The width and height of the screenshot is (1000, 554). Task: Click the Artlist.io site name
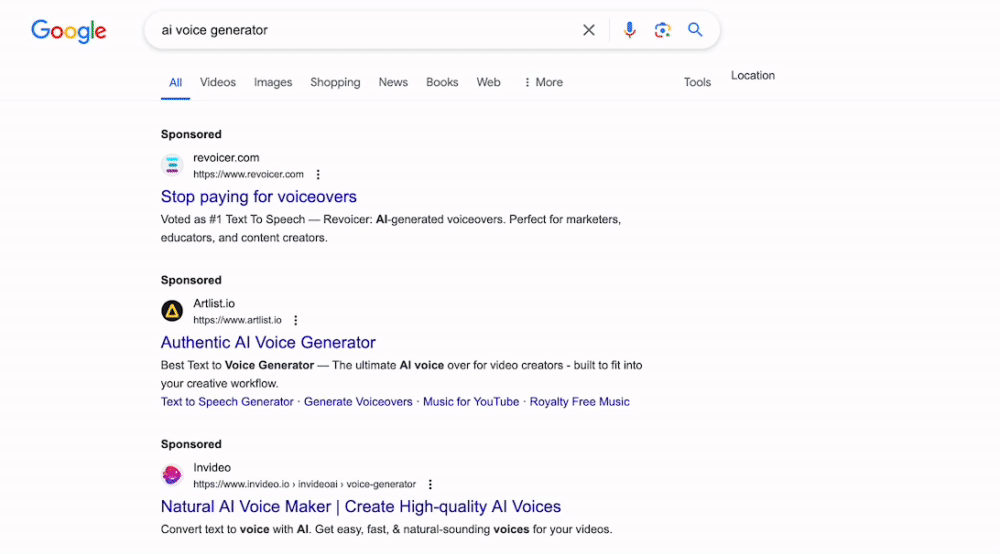pyautogui.click(x=214, y=303)
